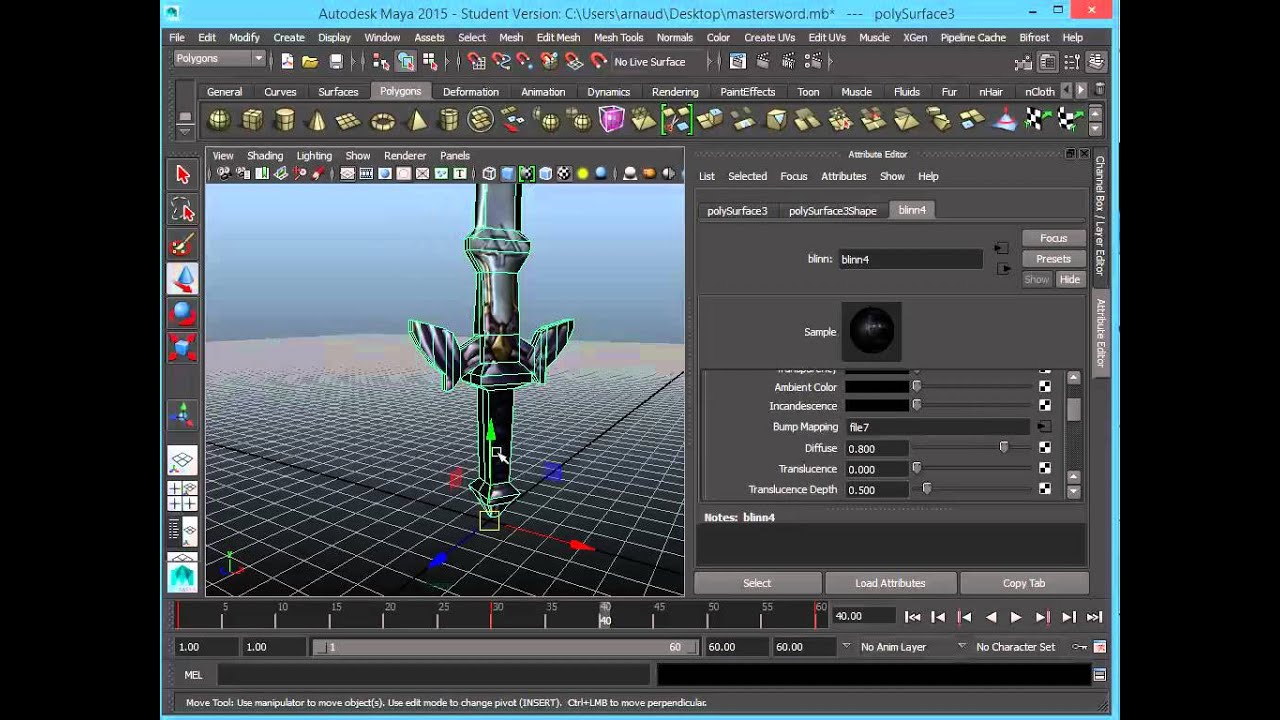Click the magenta cube shelf icon
1280x720 pixels.
click(x=611, y=121)
